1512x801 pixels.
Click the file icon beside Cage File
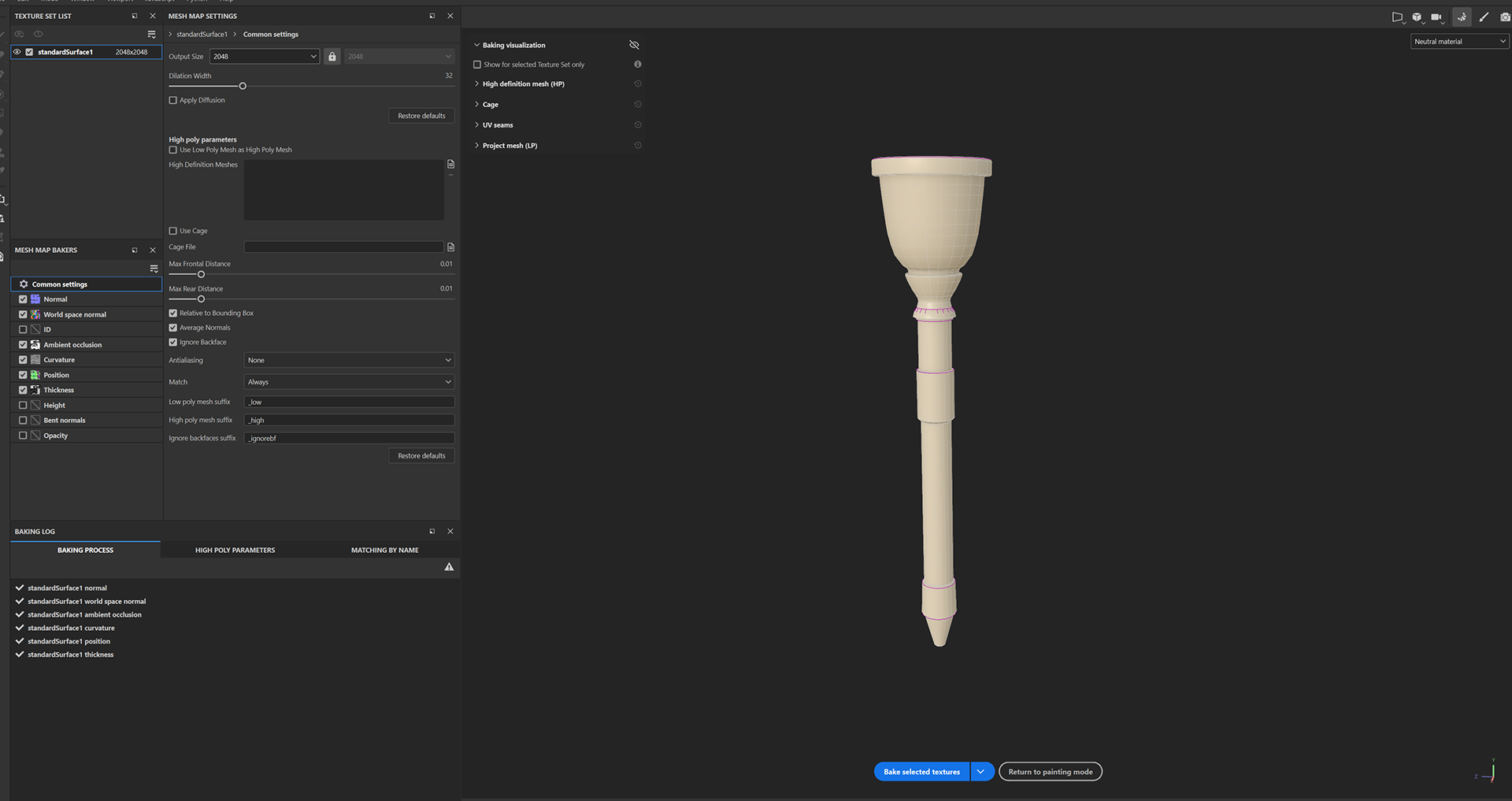451,247
